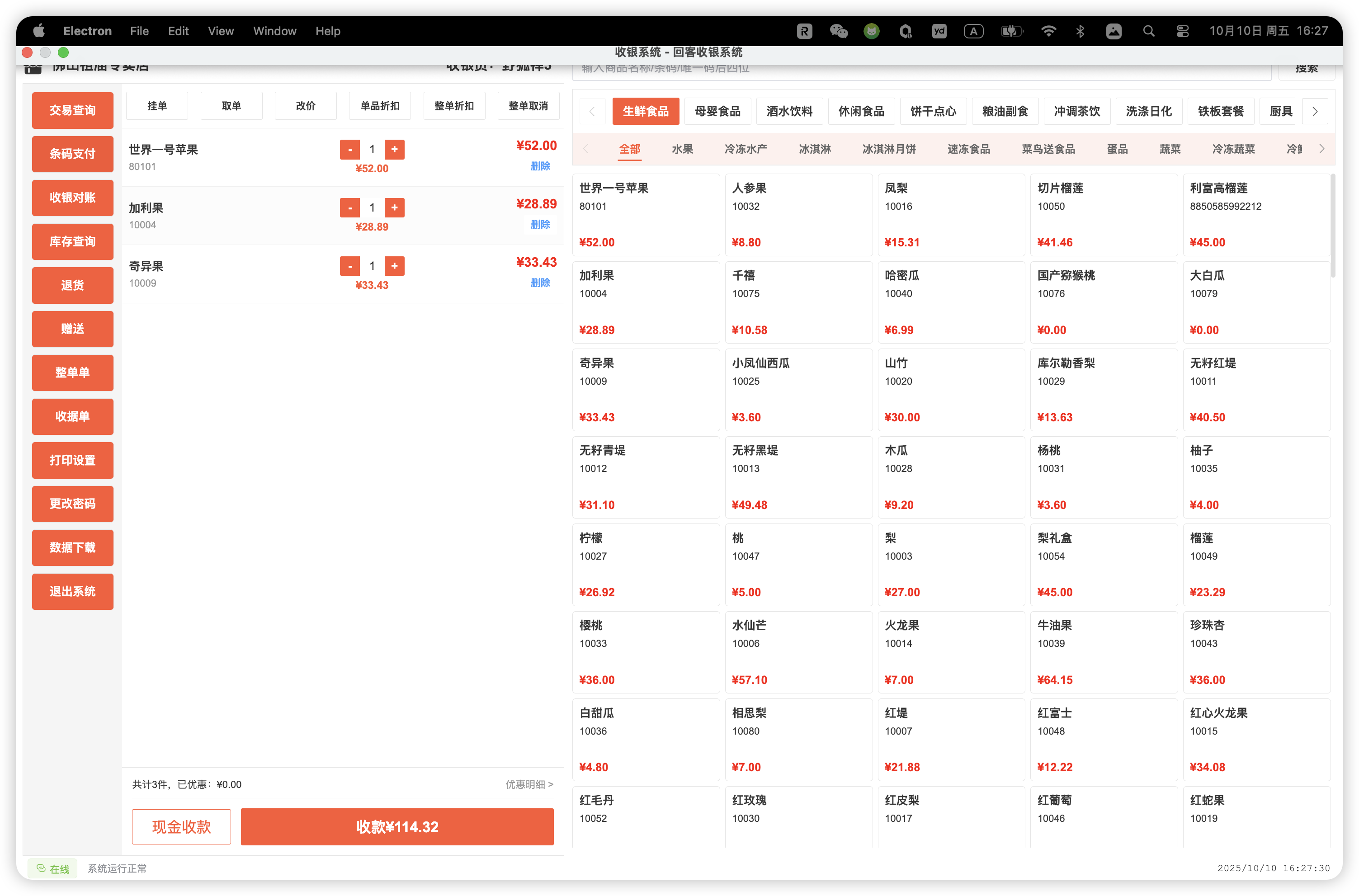
Task: Expand more categories with the right chevron
Action: pyautogui.click(x=1315, y=111)
